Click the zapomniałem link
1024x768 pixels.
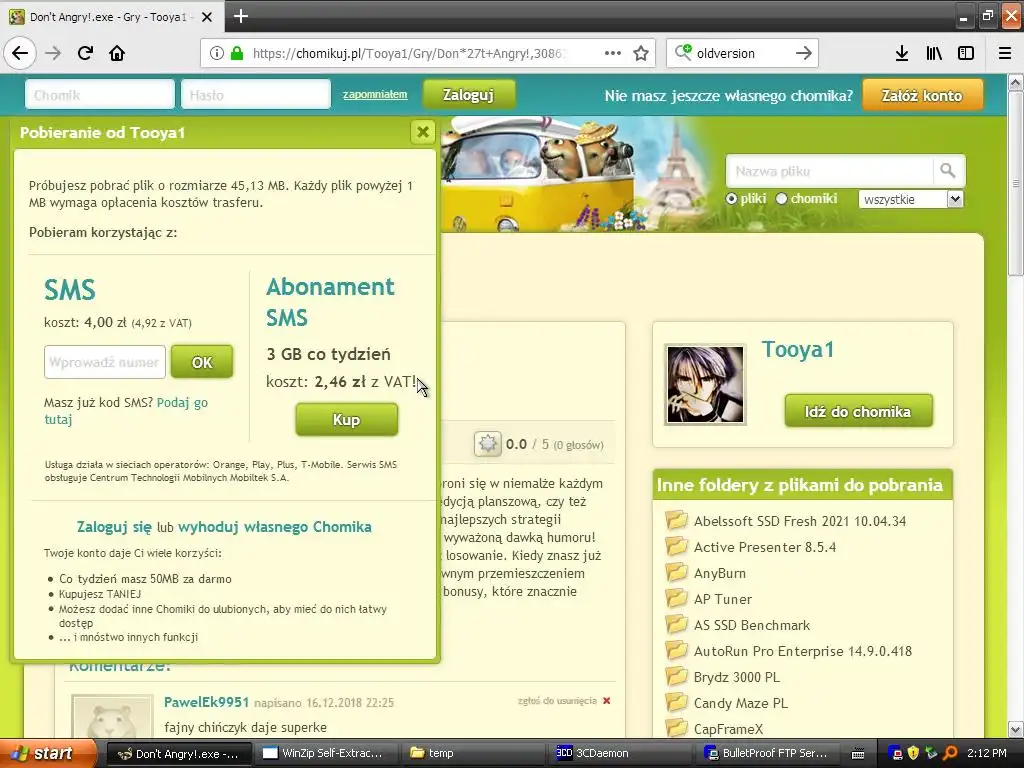[375, 94]
